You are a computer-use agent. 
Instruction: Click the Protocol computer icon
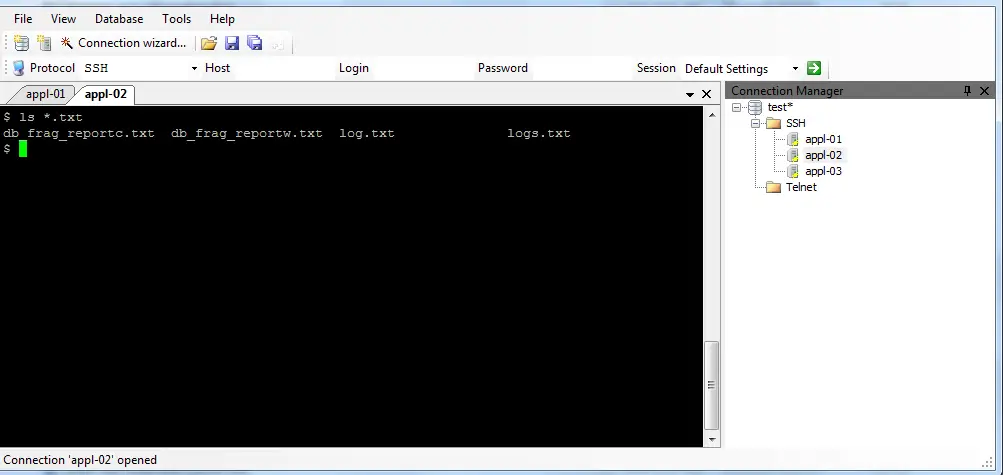pyautogui.click(x=19, y=68)
